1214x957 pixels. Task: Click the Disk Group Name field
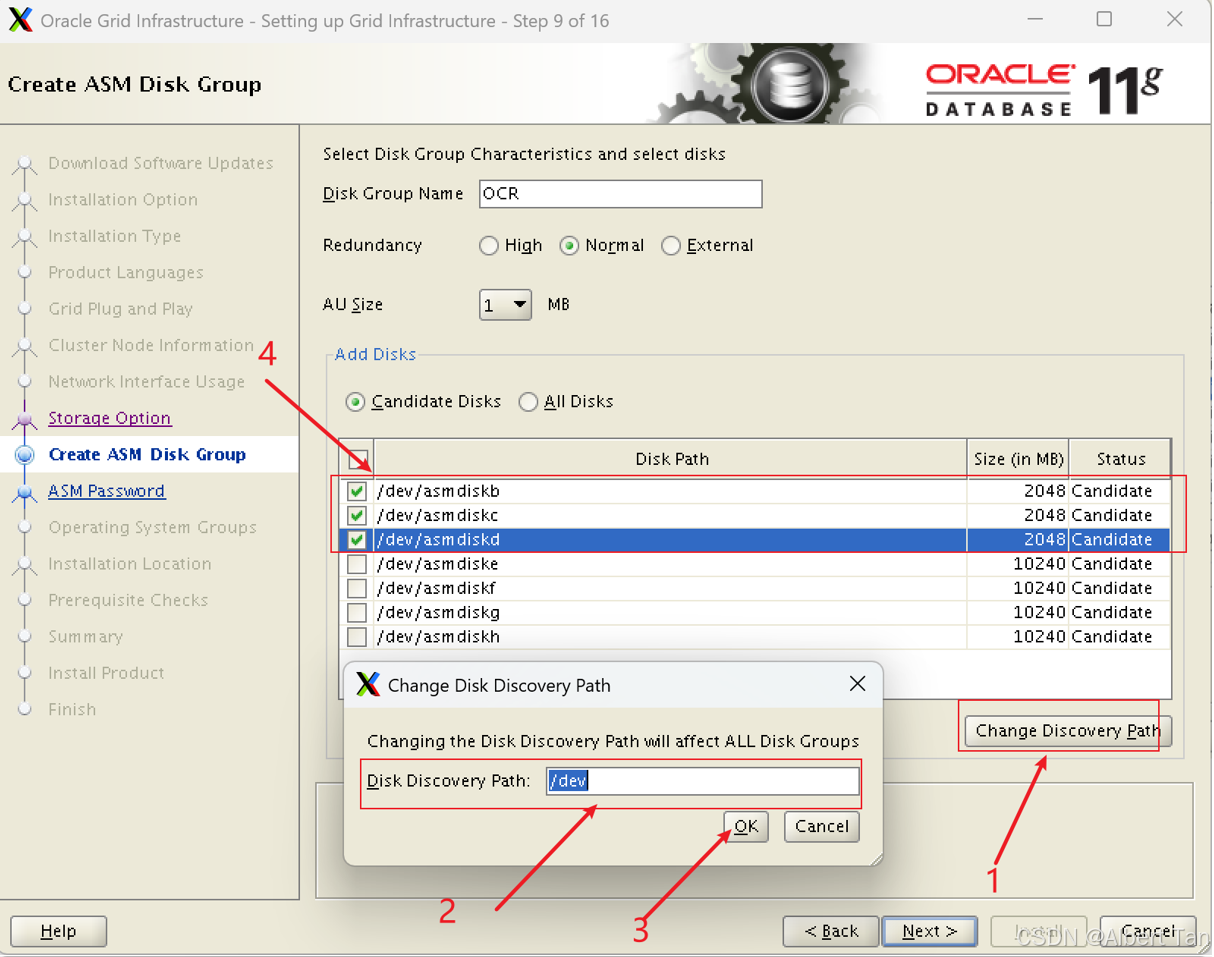click(620, 194)
